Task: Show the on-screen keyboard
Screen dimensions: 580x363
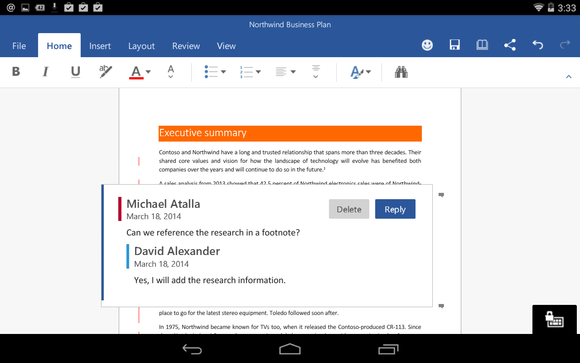Action: coord(554,319)
